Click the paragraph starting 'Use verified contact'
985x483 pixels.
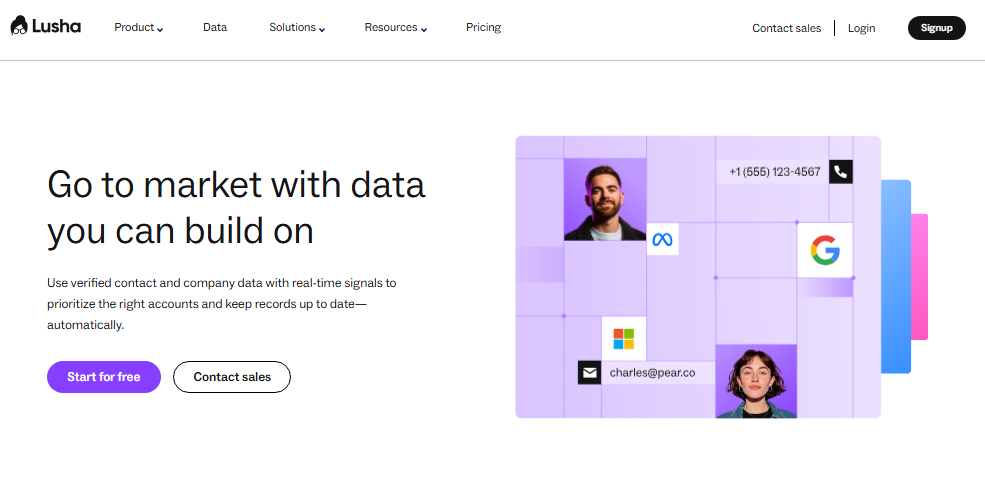[222, 304]
